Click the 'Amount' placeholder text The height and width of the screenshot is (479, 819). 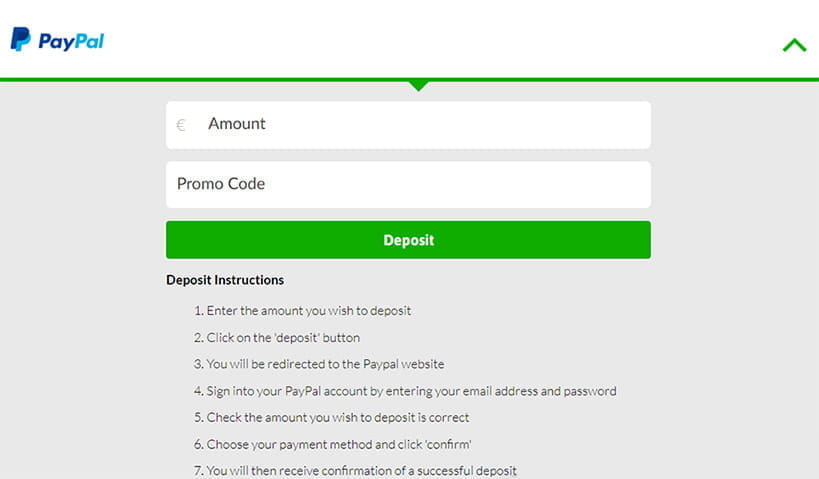point(237,124)
